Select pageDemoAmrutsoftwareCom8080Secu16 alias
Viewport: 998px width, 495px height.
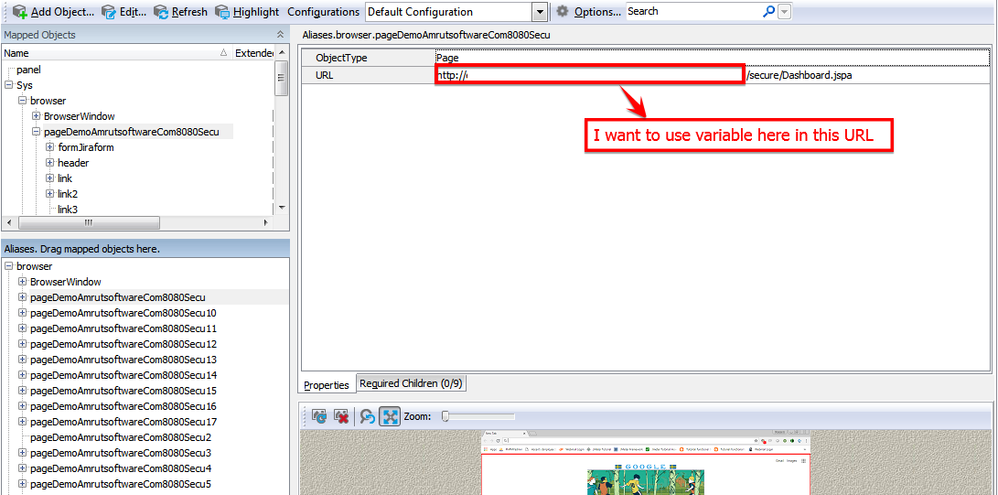pyautogui.click(x=123, y=406)
